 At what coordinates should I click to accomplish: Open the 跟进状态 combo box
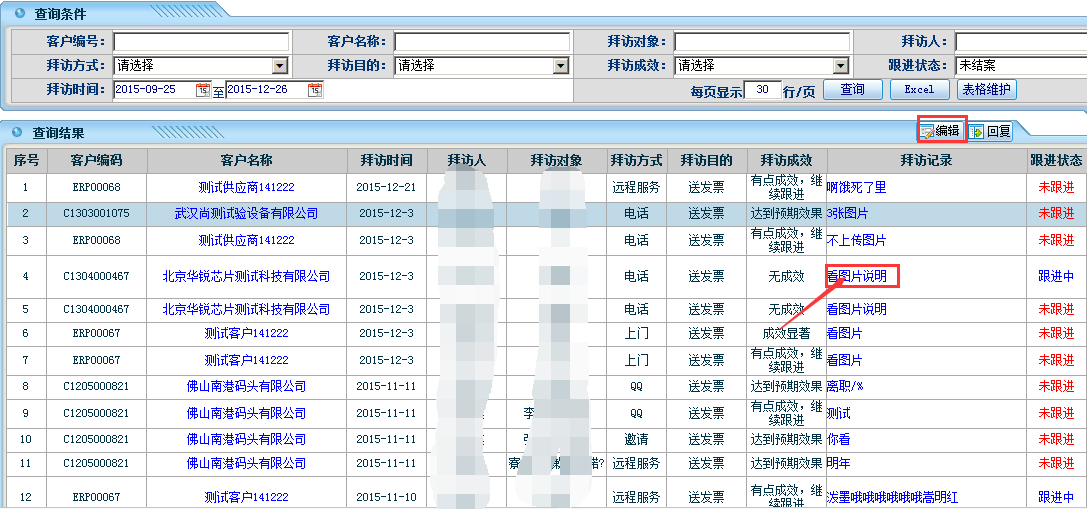pyautogui.click(x=1020, y=66)
